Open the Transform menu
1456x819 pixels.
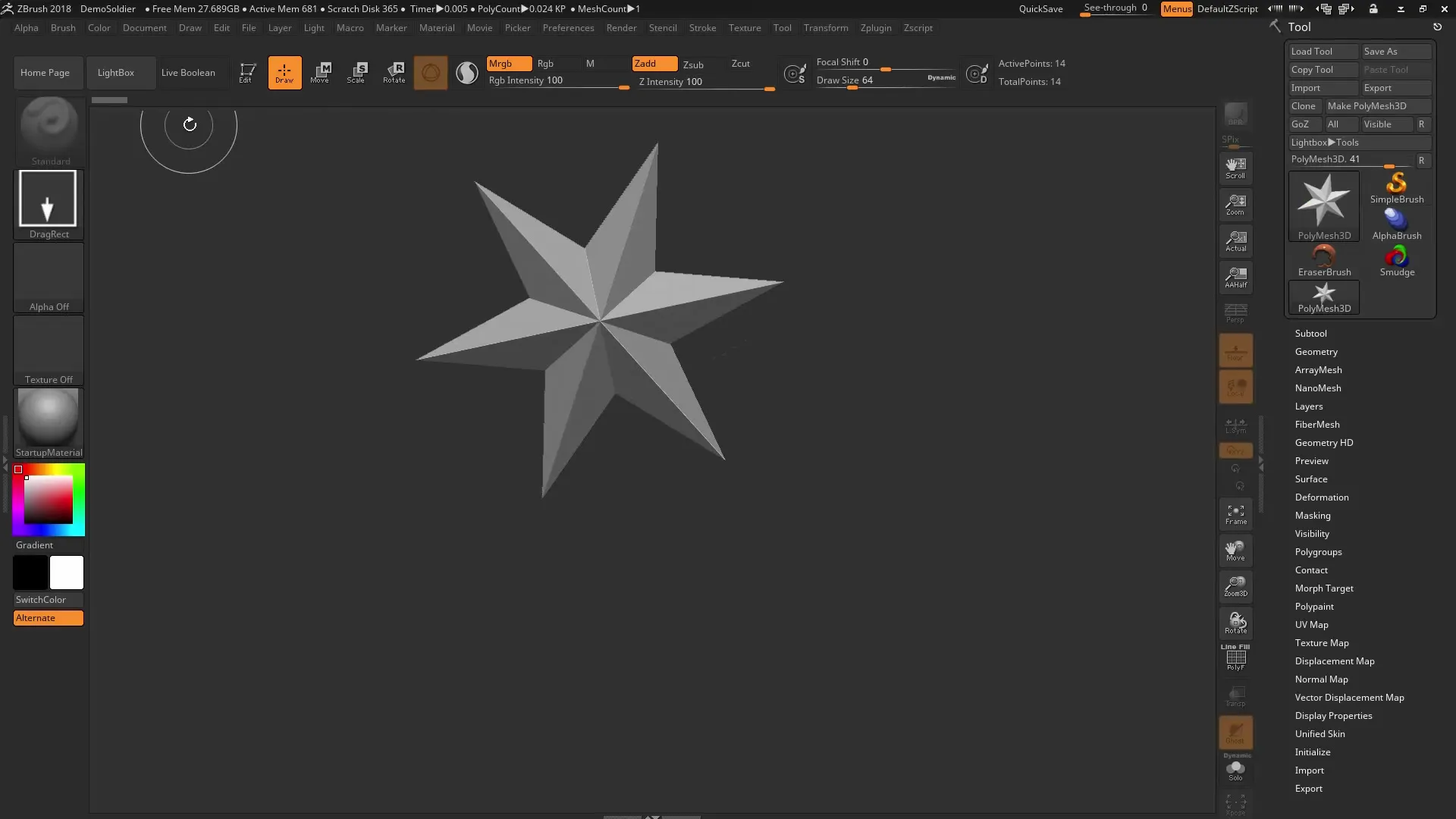826,28
